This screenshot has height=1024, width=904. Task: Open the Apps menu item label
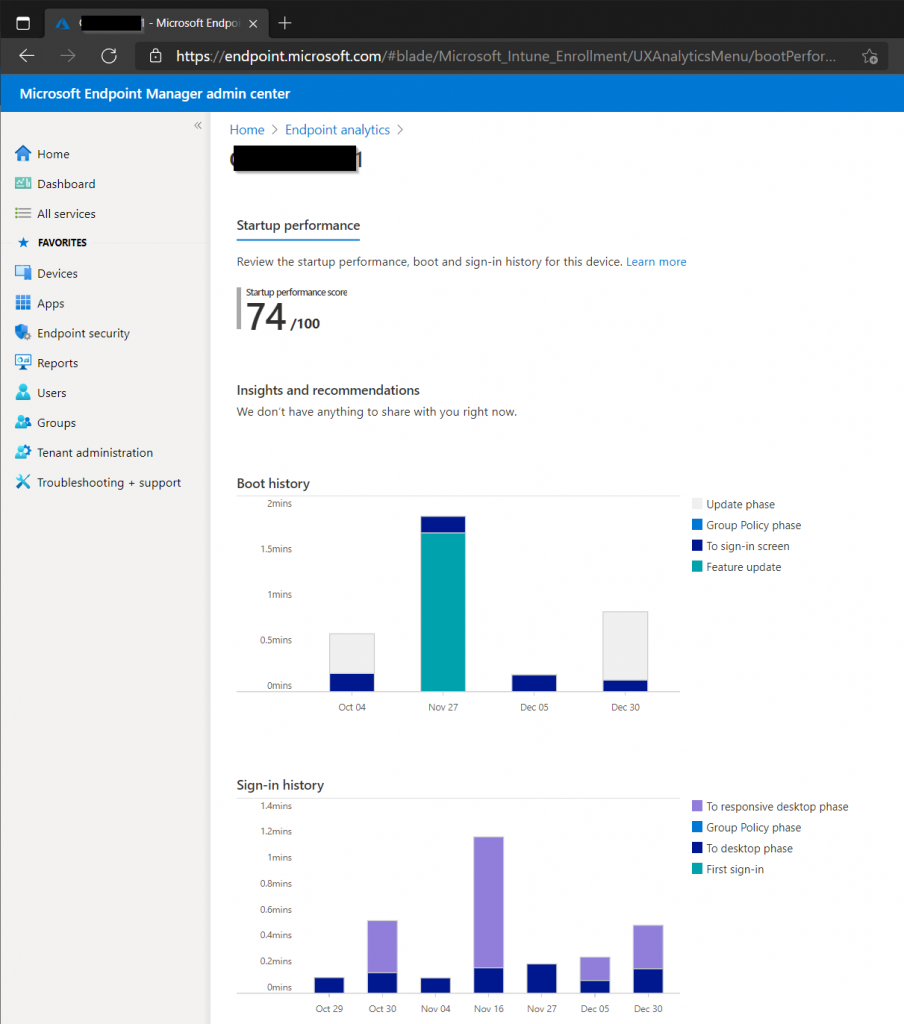click(50, 304)
